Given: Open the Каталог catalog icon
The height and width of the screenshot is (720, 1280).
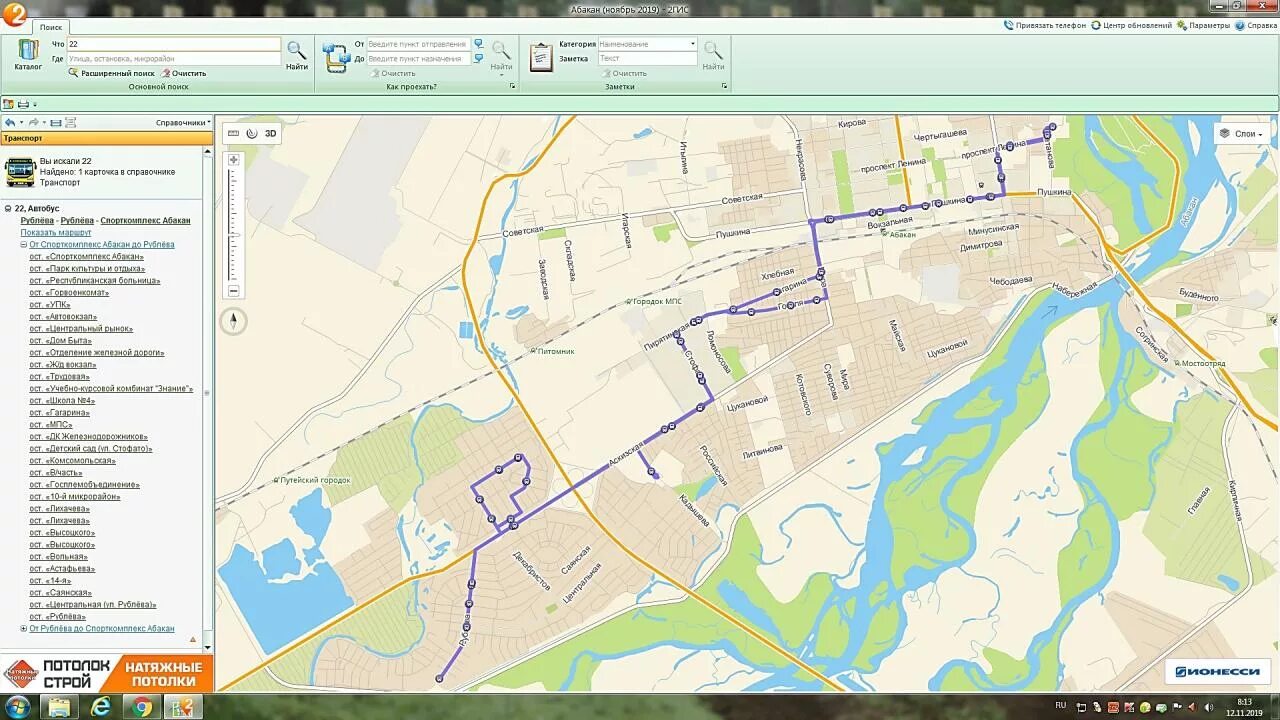Looking at the screenshot, I should click(x=27, y=54).
